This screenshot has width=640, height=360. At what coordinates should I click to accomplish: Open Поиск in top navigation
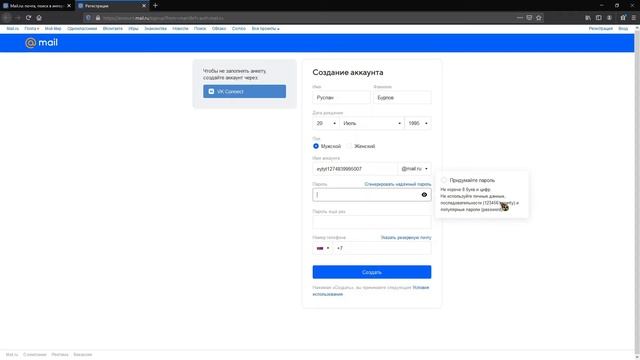[200, 29]
